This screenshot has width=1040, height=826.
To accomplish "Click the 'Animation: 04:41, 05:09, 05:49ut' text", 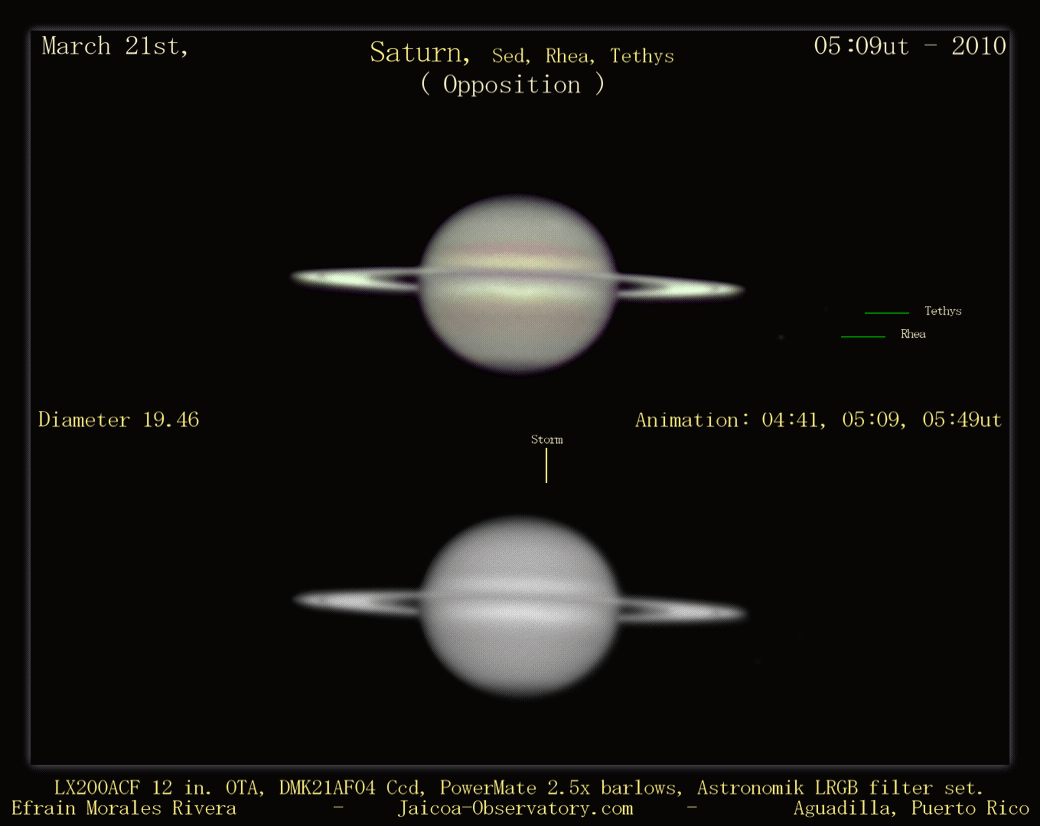I will pyautogui.click(x=818, y=420).
